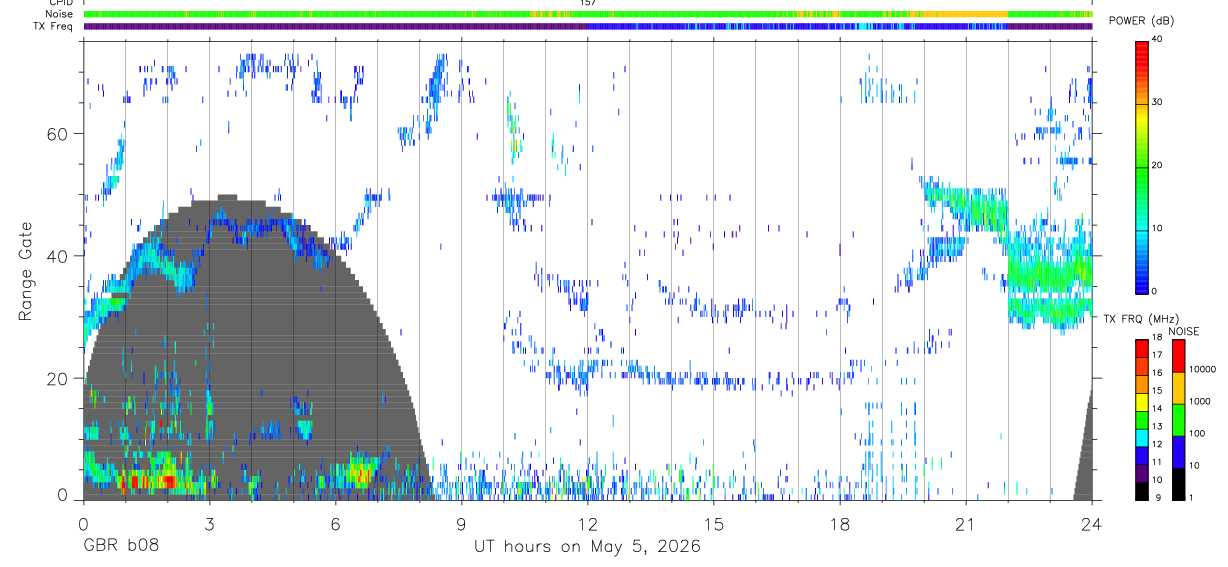Select the 10 tick on POWER scale
Screen dimensions: 1228x567
point(1157,228)
